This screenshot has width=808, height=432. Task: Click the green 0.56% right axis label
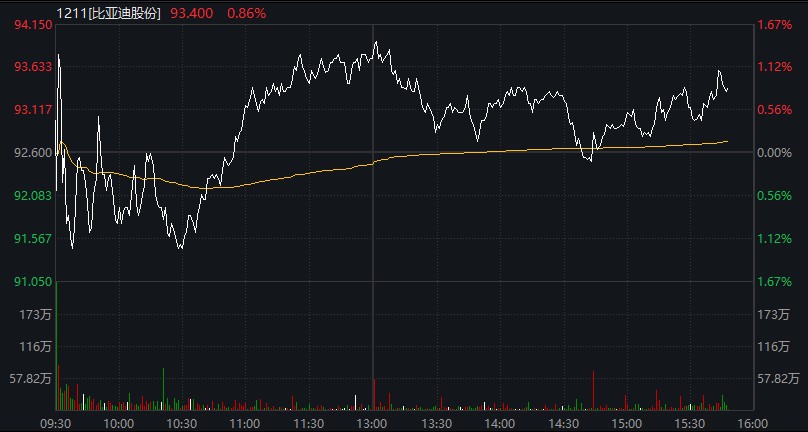tap(778, 196)
